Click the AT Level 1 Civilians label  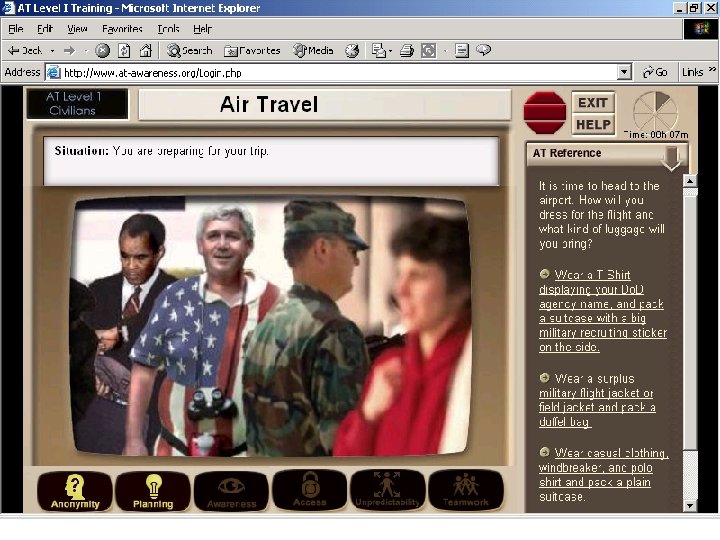pos(77,104)
